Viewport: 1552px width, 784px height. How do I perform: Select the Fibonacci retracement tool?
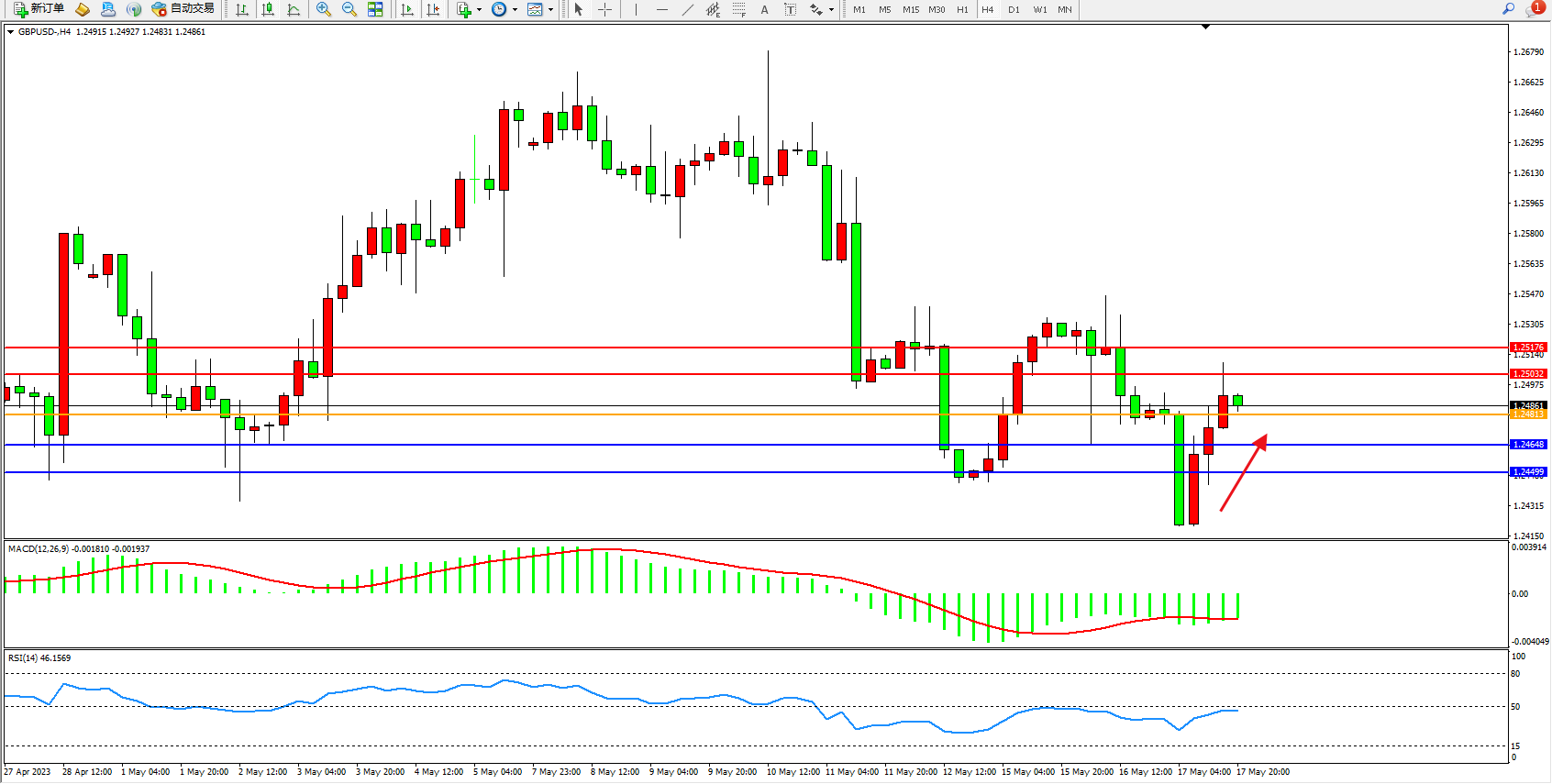point(739,9)
